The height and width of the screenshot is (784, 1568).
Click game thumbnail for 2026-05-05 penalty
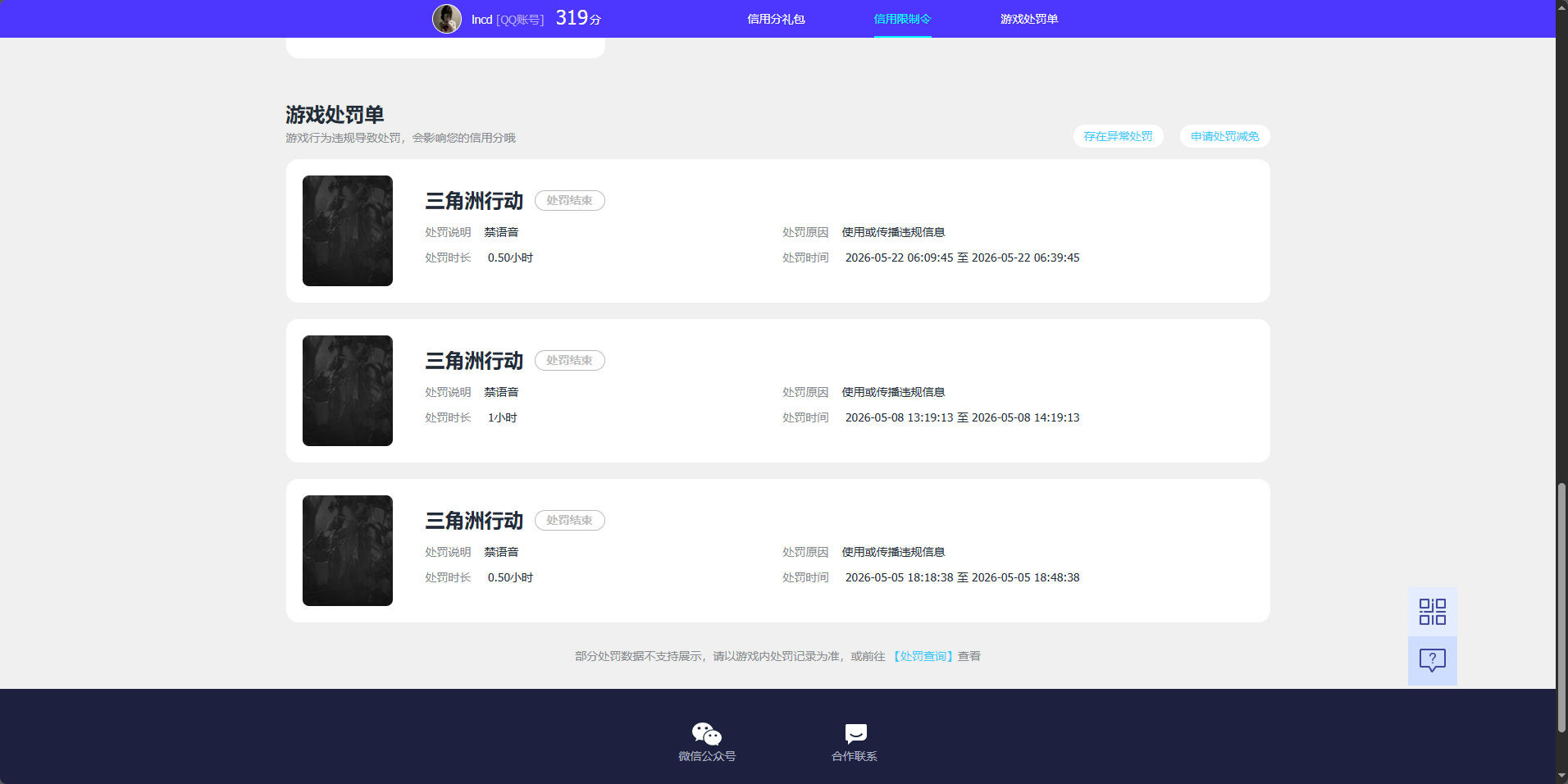point(348,550)
